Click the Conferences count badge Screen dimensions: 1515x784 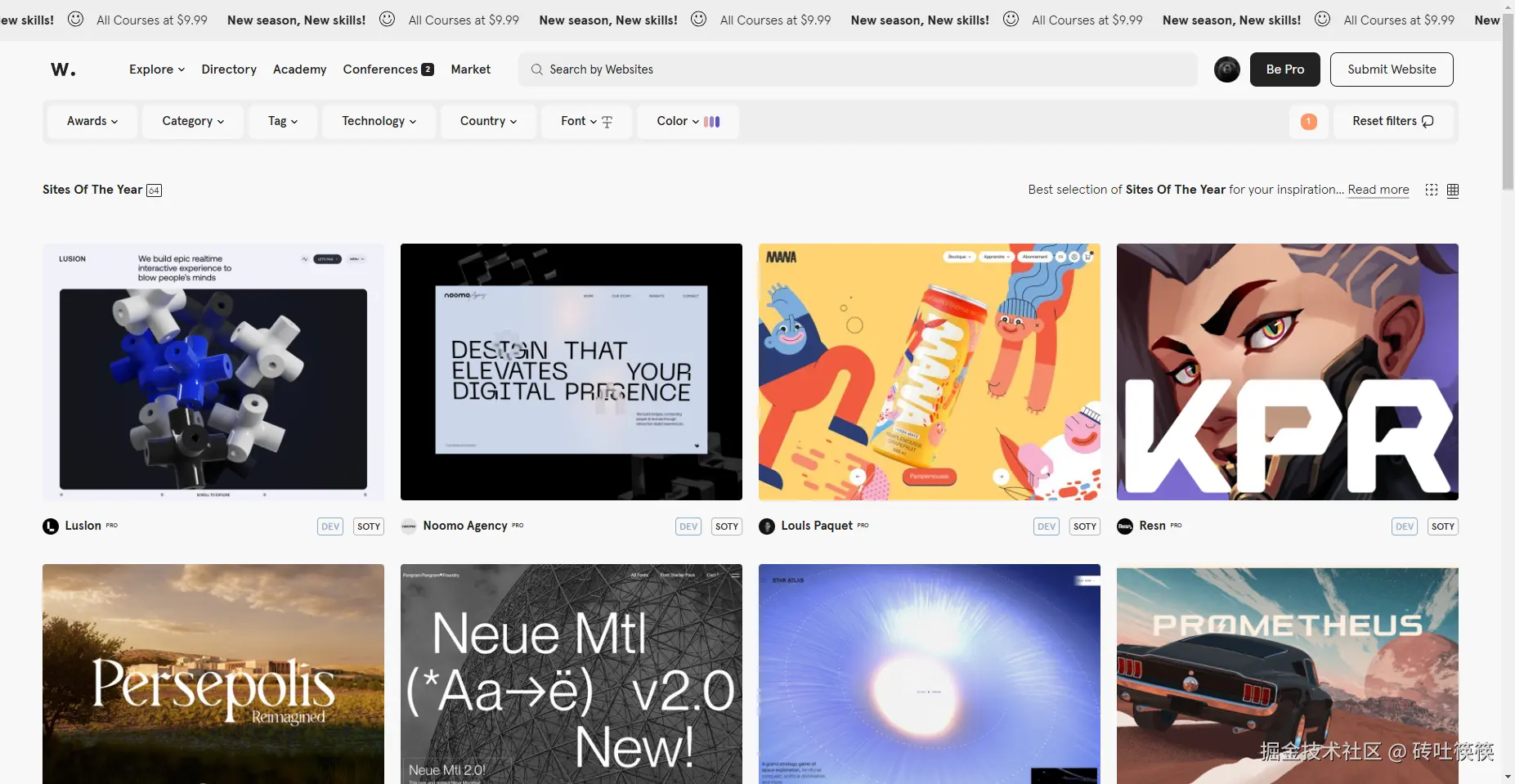(x=428, y=69)
